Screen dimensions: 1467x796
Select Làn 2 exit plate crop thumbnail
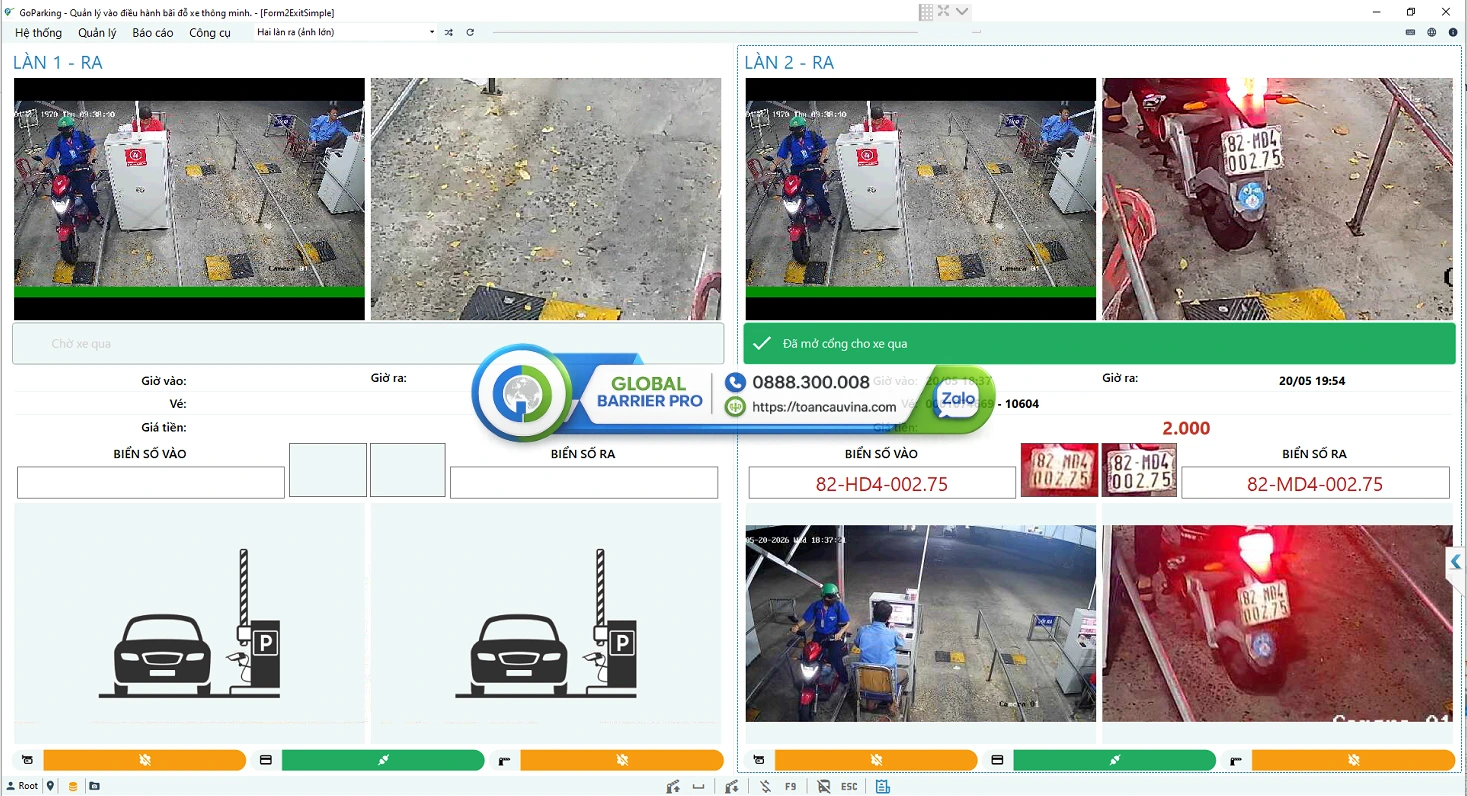(x=1139, y=470)
